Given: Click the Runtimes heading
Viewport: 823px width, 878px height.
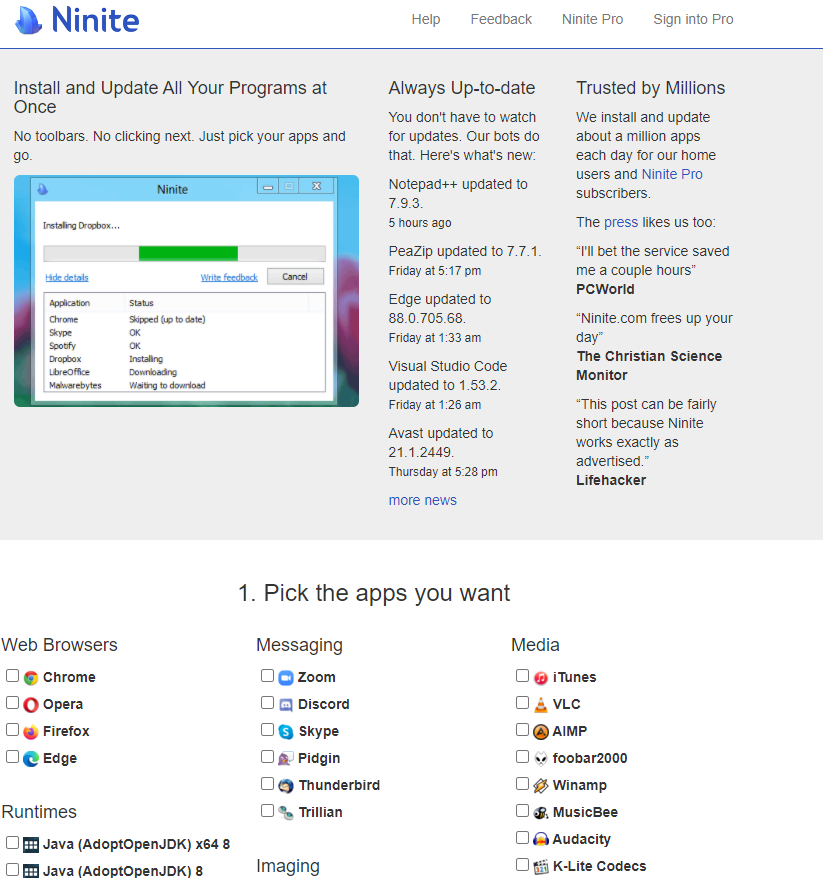Looking at the screenshot, I should pos(39,812).
